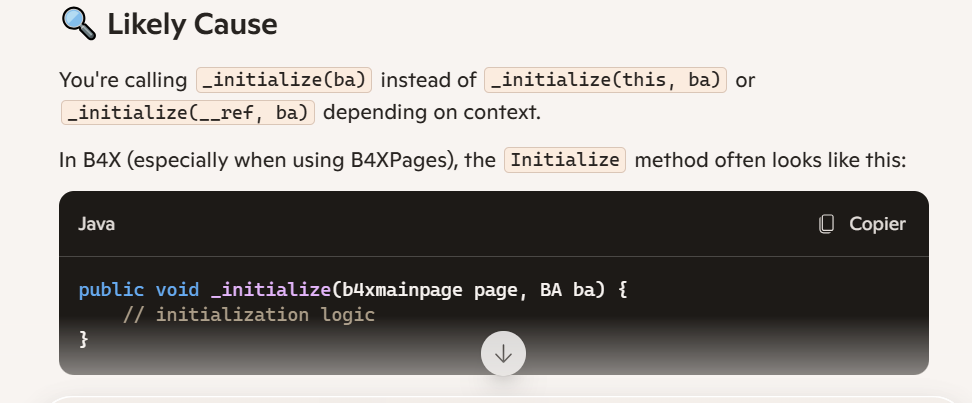The width and height of the screenshot is (972, 403).
Task: Click the inline code "_initialize(ba)"
Action: click(x=284, y=80)
